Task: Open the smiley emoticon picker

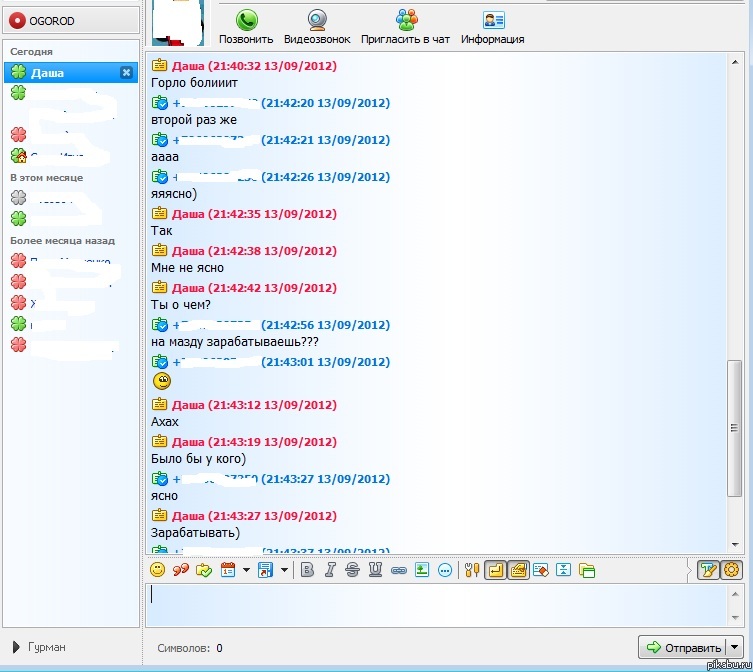Action: (x=158, y=570)
